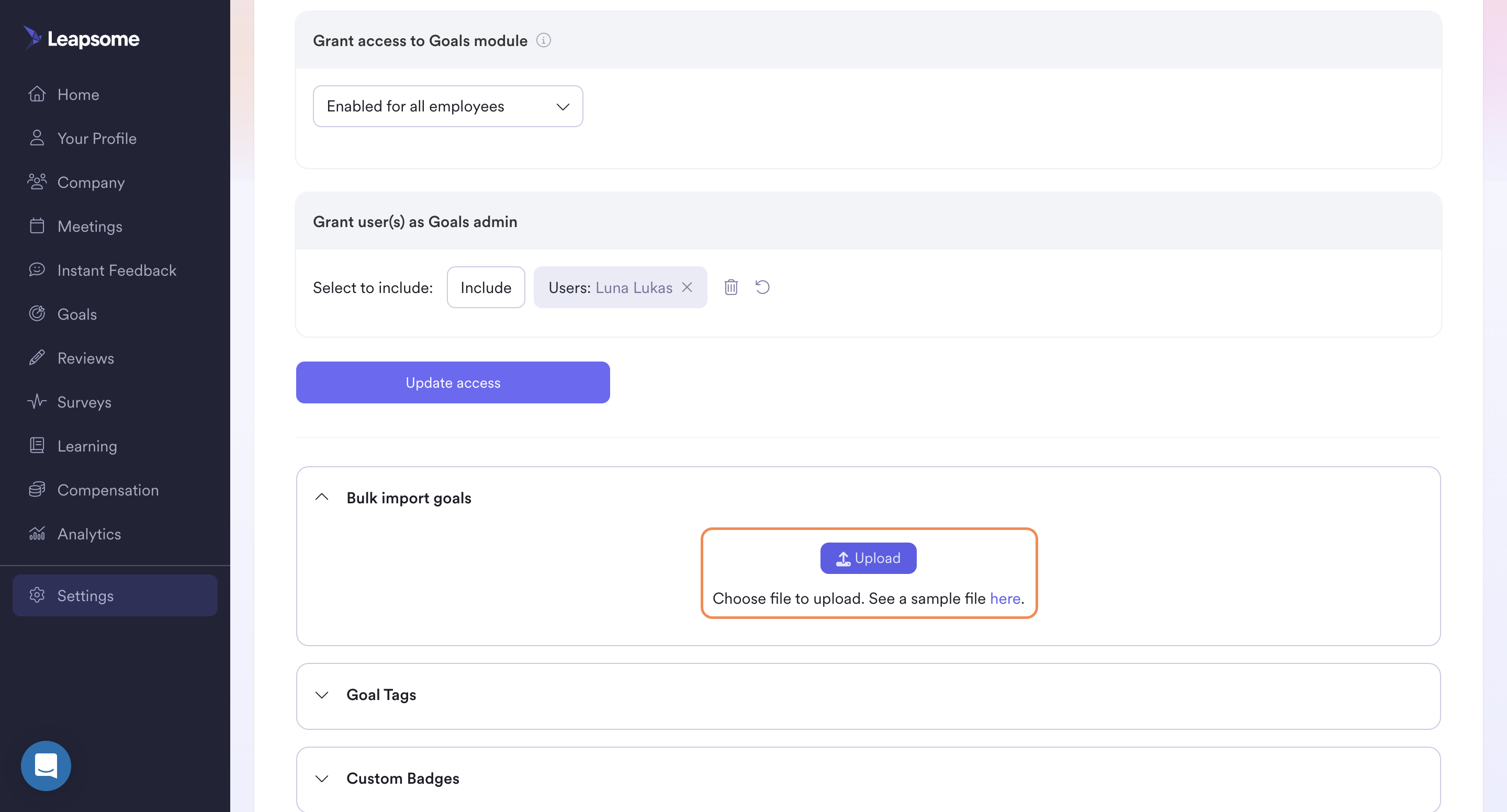Show info tooltip for Goals module access
This screenshot has height=812, width=1507.
pyautogui.click(x=544, y=40)
